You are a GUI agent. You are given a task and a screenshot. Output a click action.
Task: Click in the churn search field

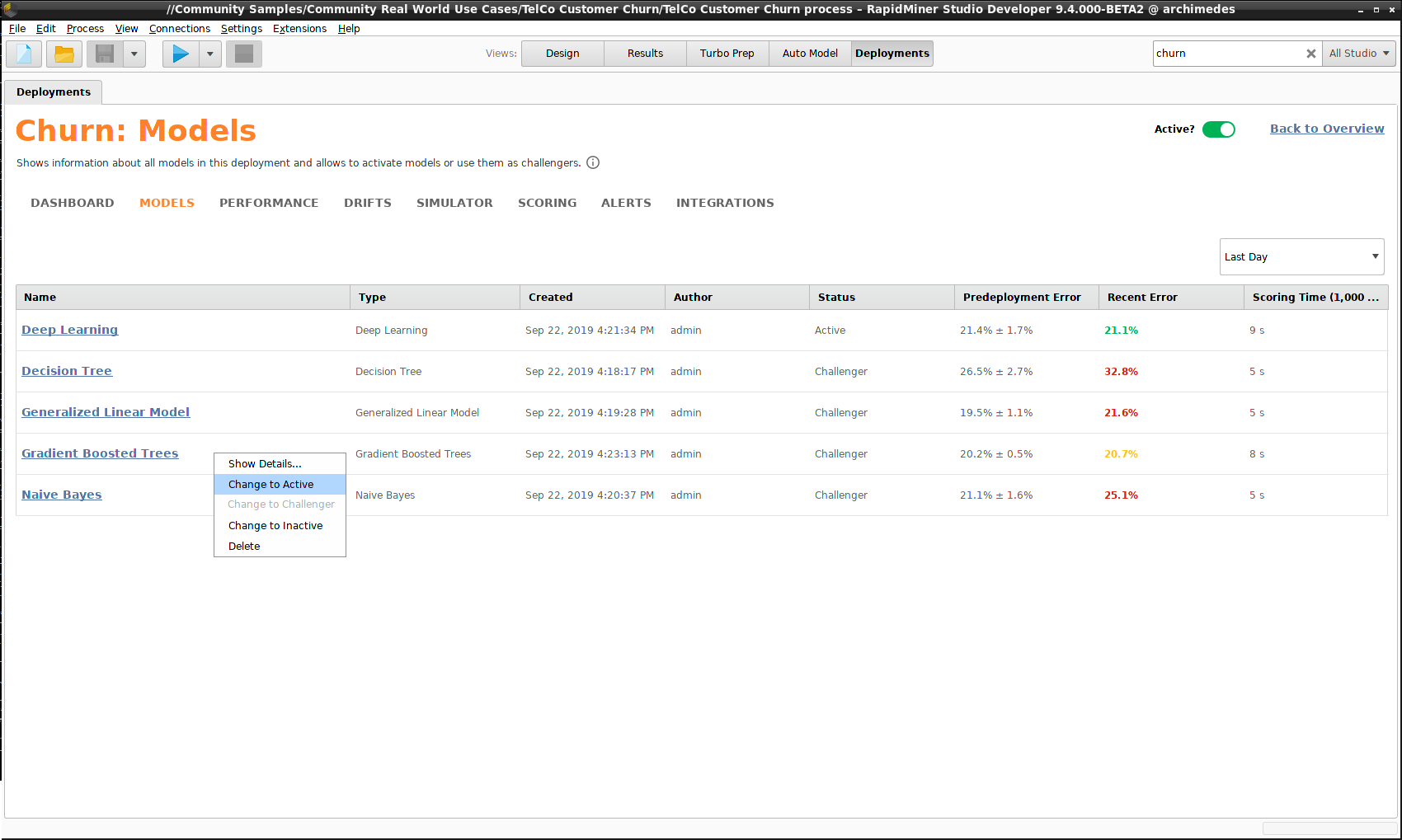coord(1227,54)
